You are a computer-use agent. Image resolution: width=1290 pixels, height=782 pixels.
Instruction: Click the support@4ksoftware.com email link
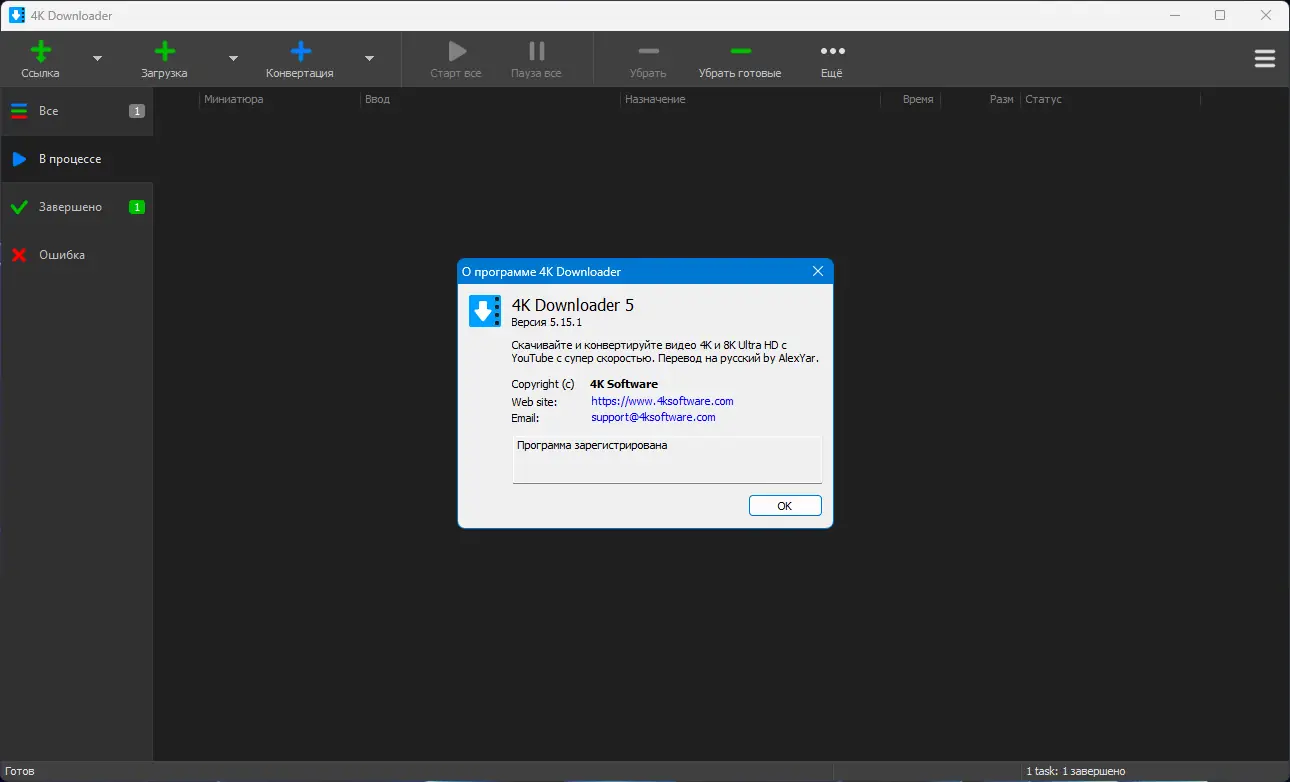[653, 417]
